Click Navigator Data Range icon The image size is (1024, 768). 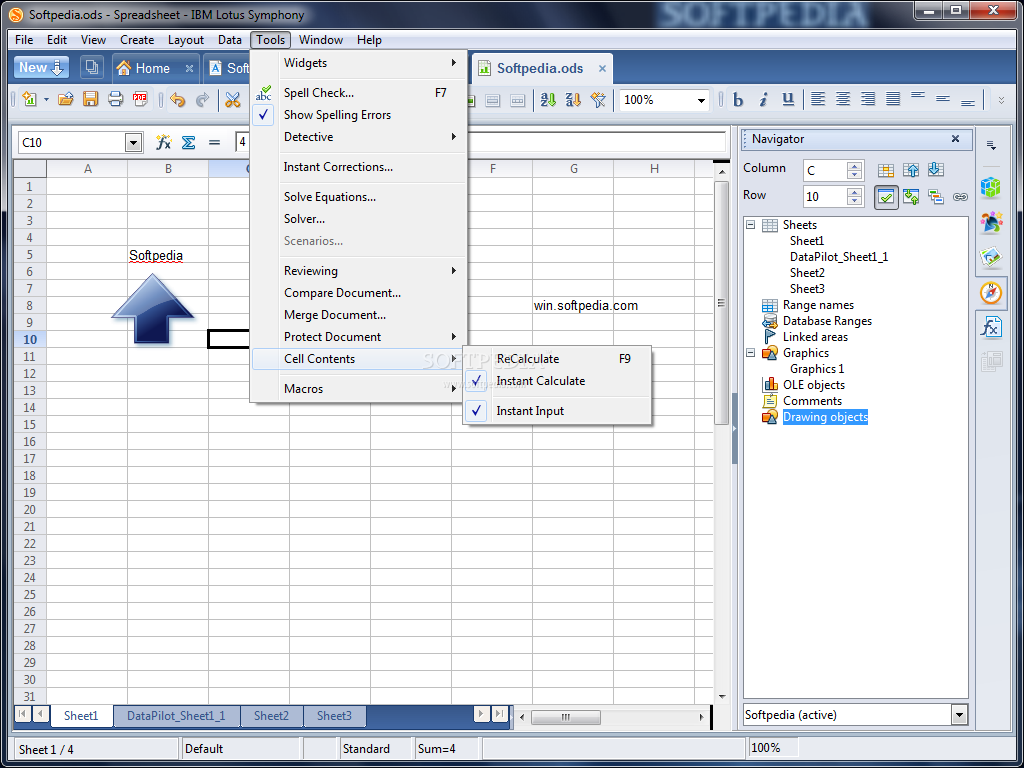pyautogui.click(x=886, y=170)
